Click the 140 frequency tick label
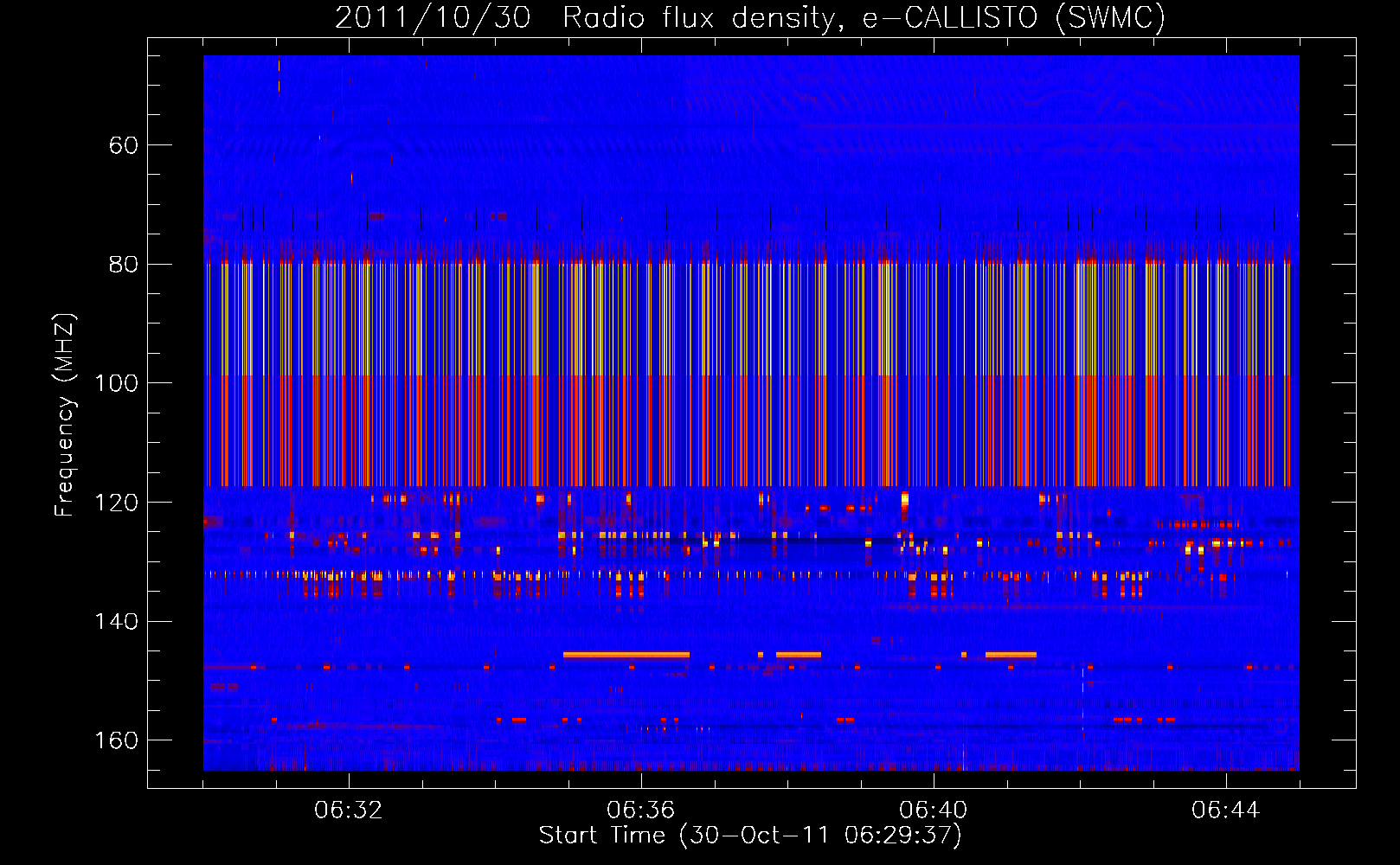This screenshot has width=1400, height=865. (116, 621)
